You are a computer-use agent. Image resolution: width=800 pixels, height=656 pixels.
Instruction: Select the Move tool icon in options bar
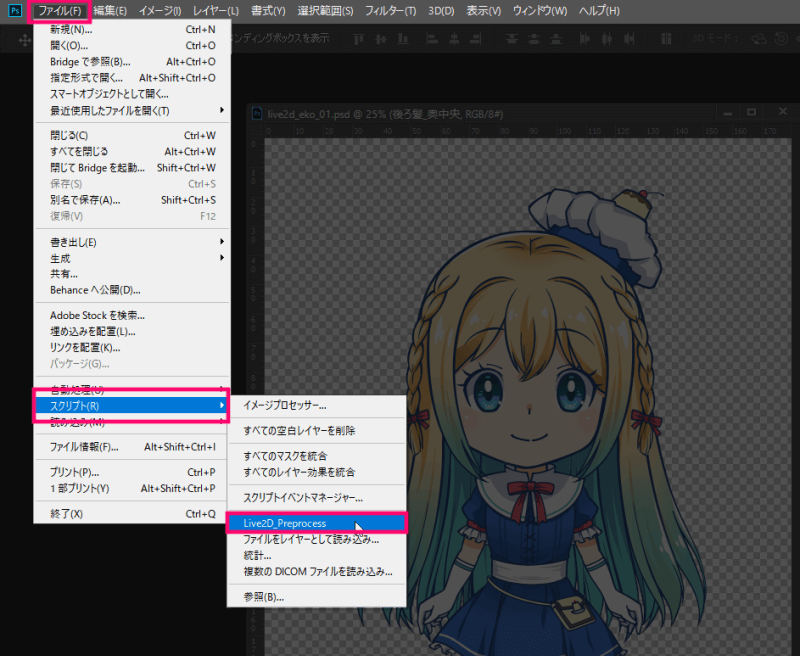click(24, 40)
